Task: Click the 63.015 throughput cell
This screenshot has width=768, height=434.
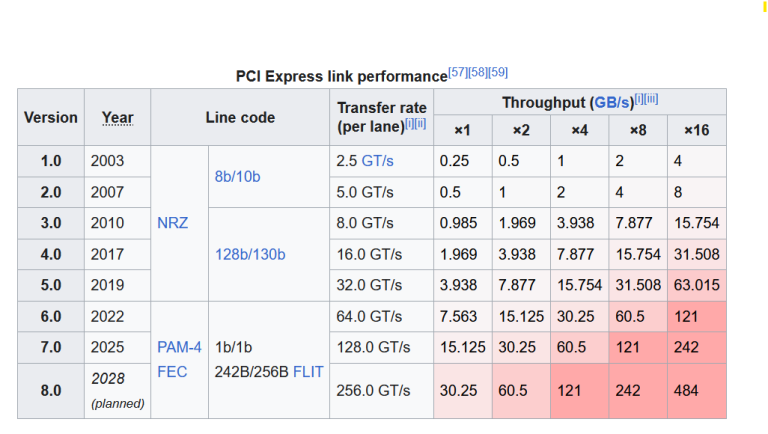Action: [697, 285]
